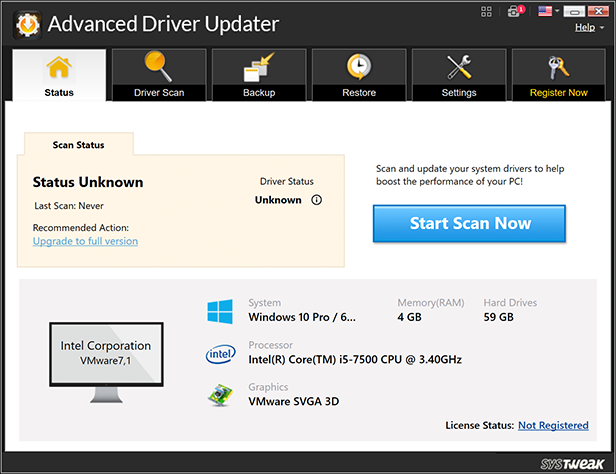Image resolution: width=616 pixels, height=474 pixels.
Task: Click the Intel Core i5-7500 processor text
Action: pyautogui.click(x=355, y=360)
